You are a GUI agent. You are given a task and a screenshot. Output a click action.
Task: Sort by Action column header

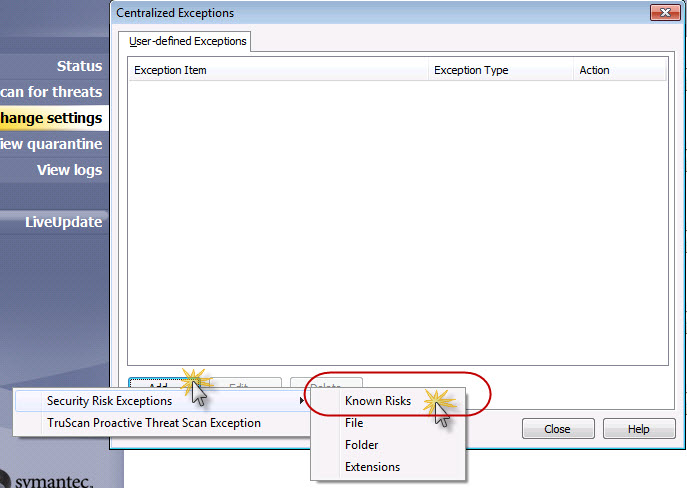620,70
